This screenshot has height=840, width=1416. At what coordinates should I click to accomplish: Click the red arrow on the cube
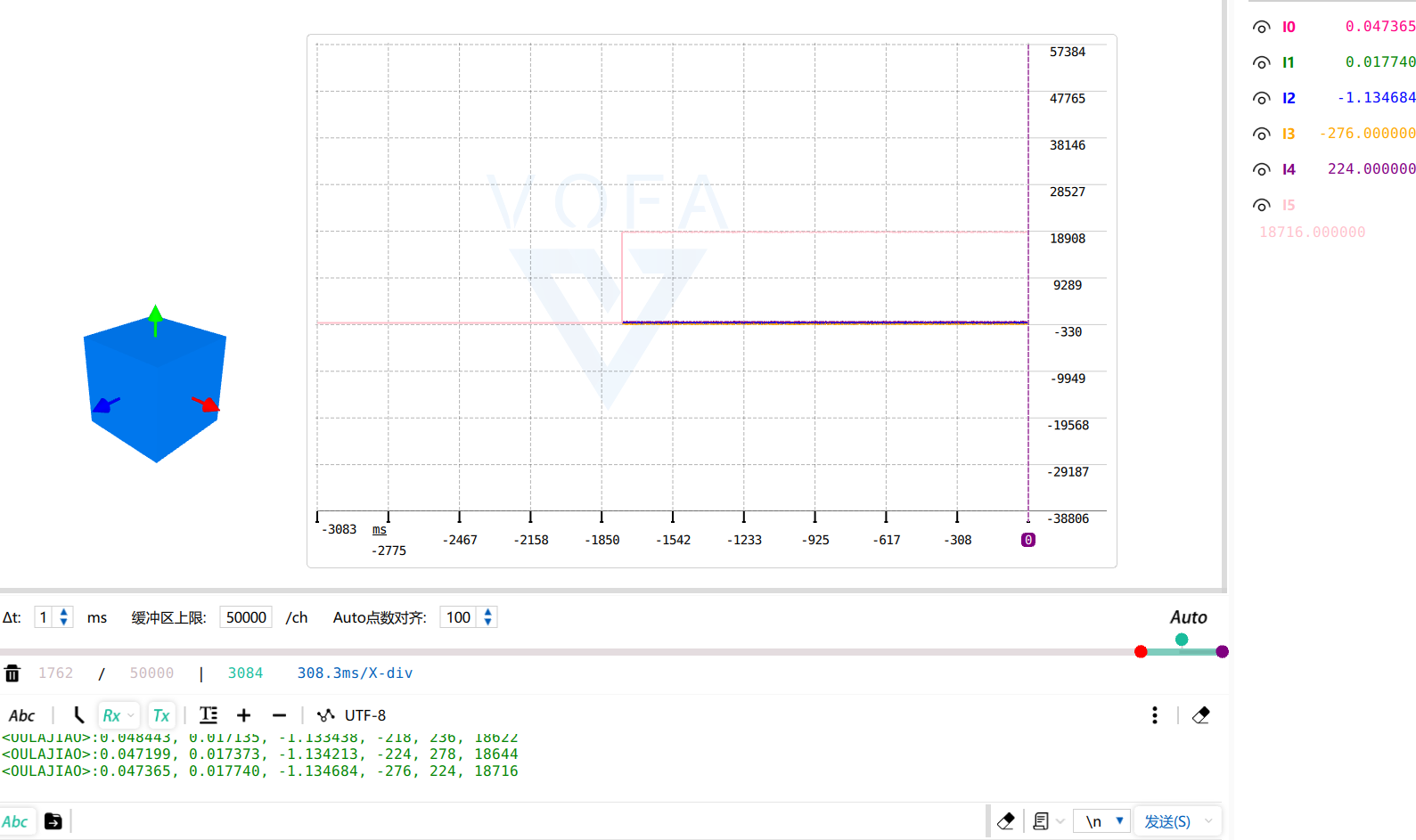pyautogui.click(x=206, y=404)
